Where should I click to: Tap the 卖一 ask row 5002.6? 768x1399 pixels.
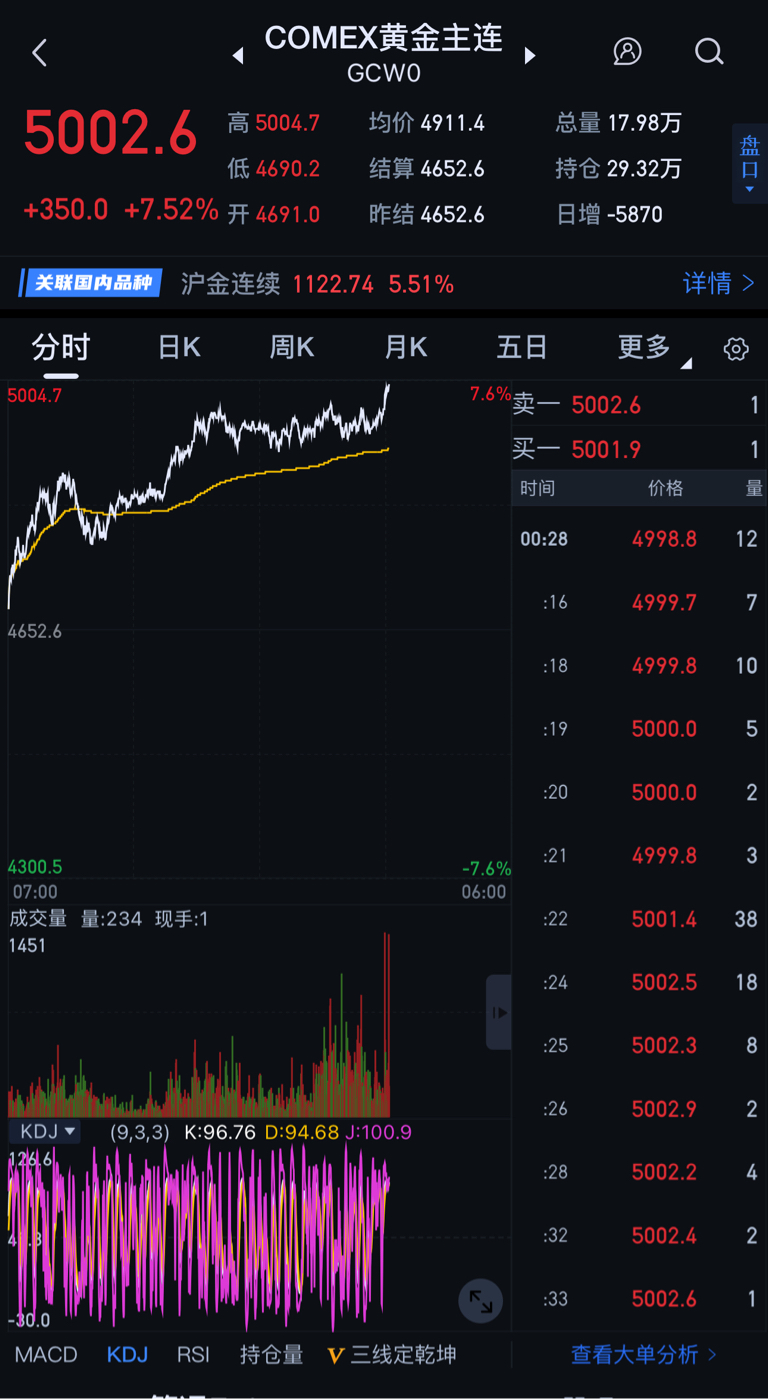click(x=638, y=405)
